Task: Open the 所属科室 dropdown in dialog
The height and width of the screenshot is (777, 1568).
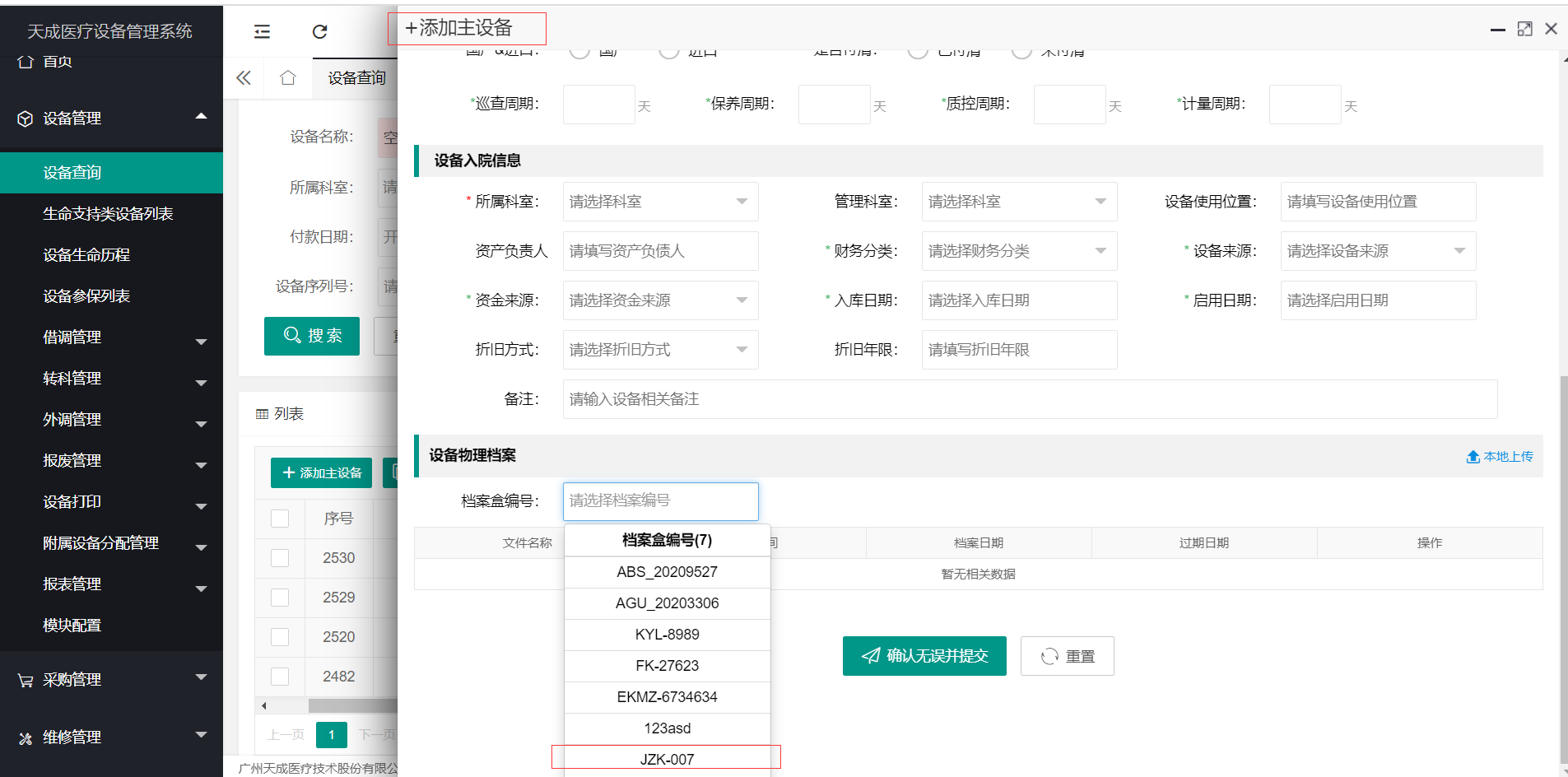Action: (x=660, y=202)
